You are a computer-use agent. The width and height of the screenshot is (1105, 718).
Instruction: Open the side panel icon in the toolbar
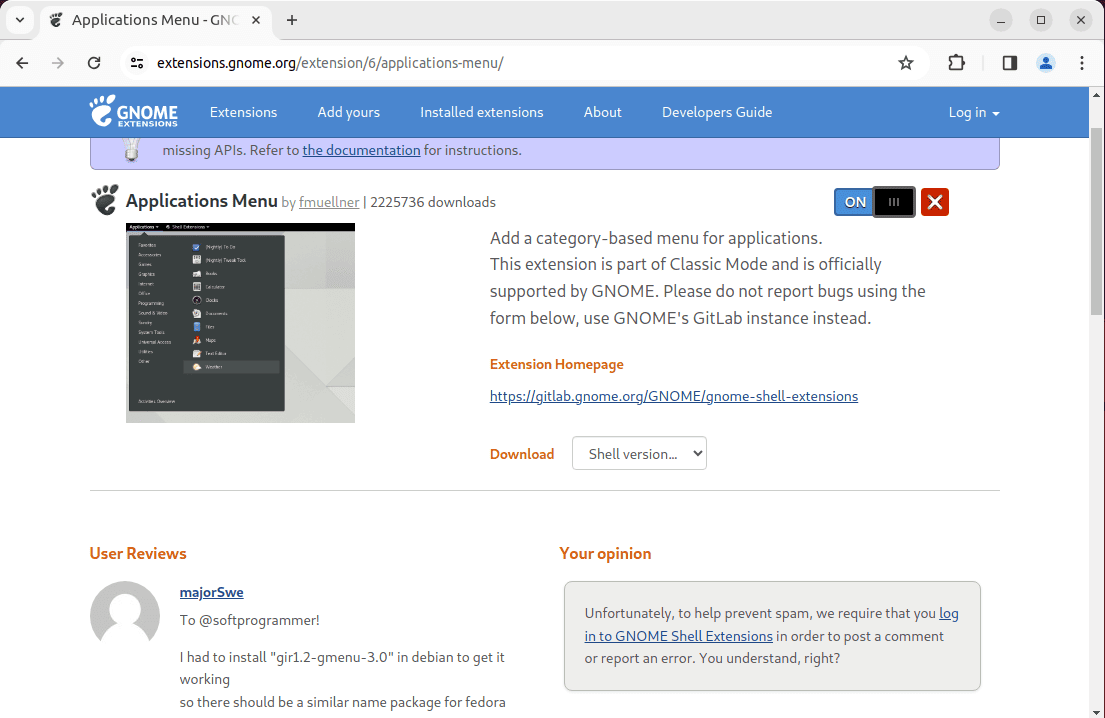(1009, 62)
